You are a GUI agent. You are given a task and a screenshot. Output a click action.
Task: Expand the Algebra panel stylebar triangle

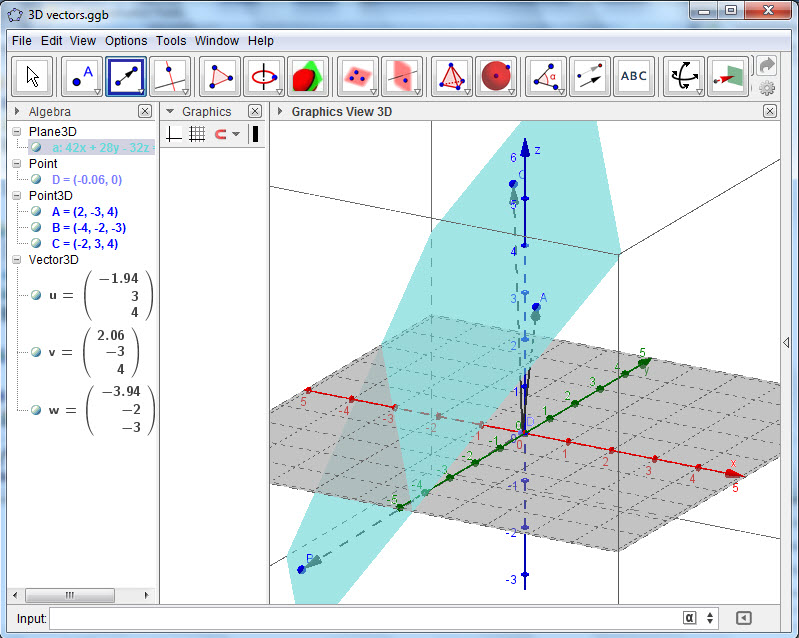click(x=17, y=111)
